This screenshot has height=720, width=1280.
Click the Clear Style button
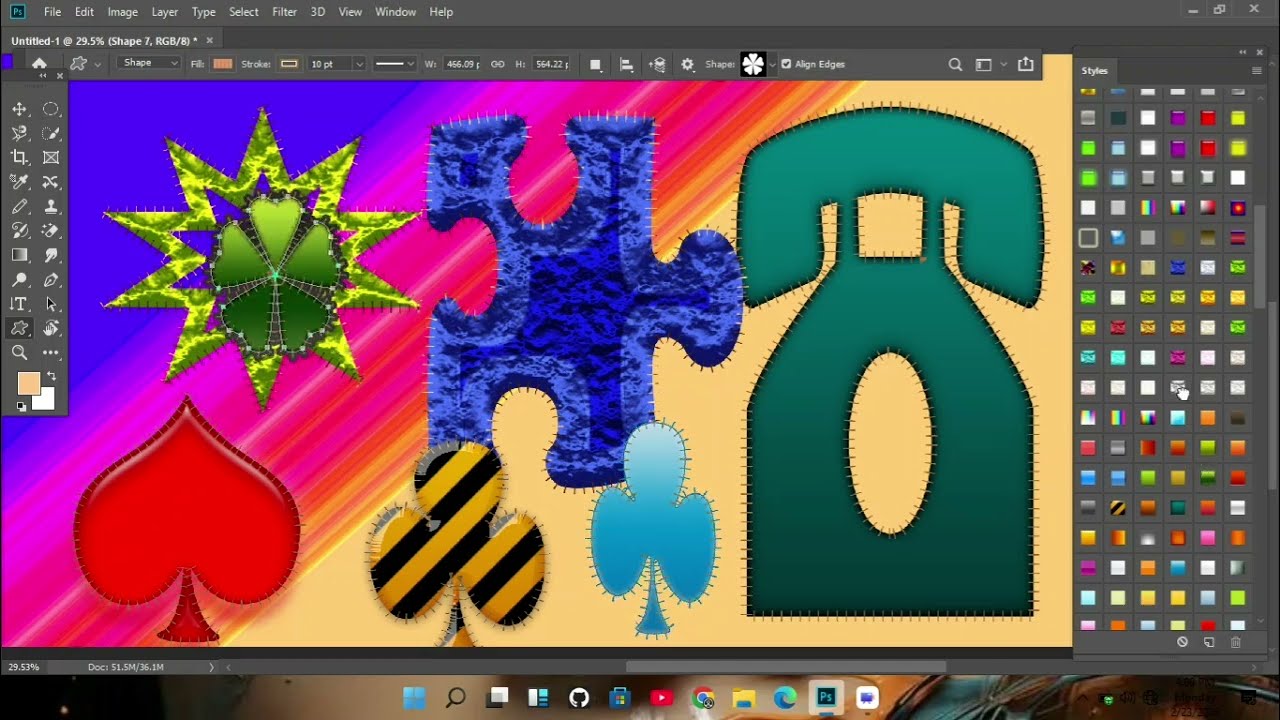pyautogui.click(x=1182, y=642)
